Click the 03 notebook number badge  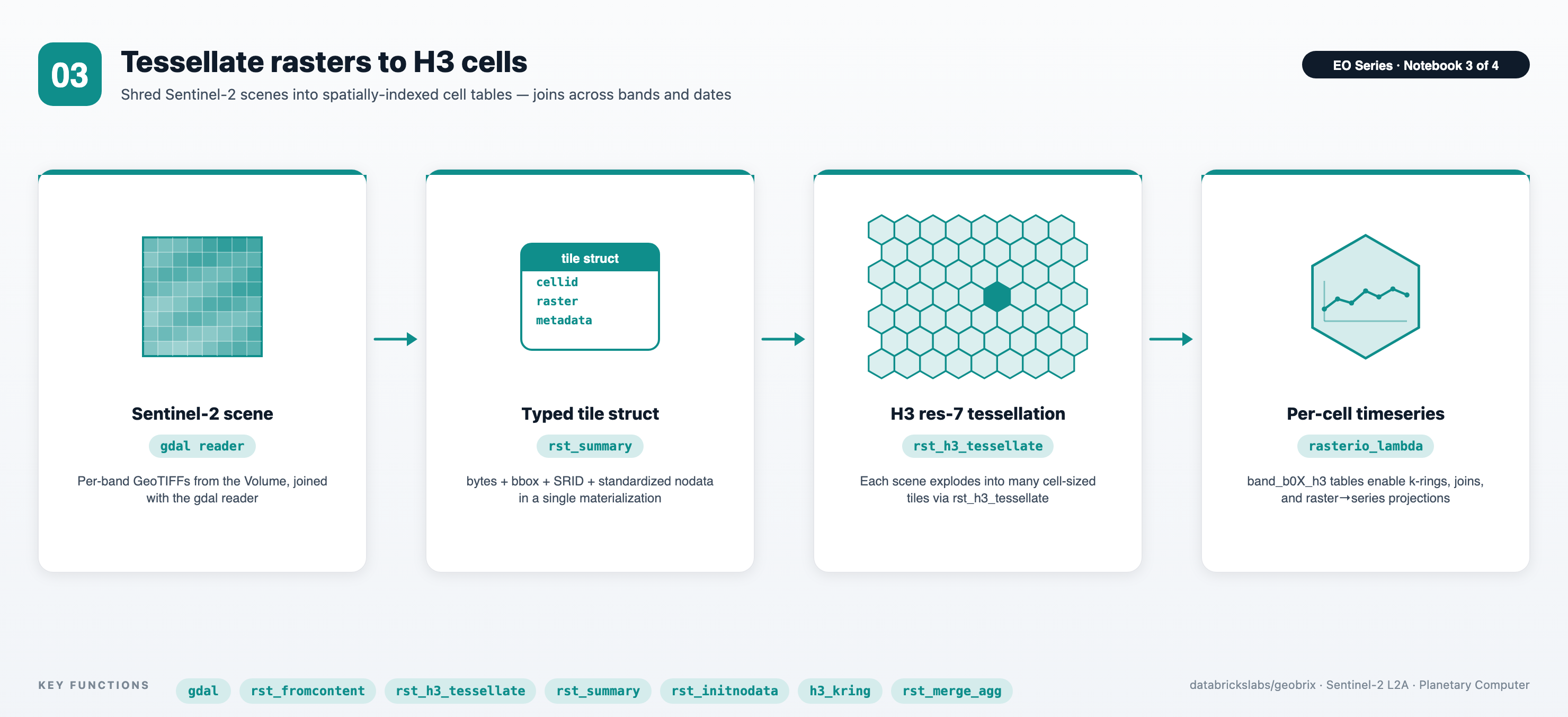click(x=70, y=74)
